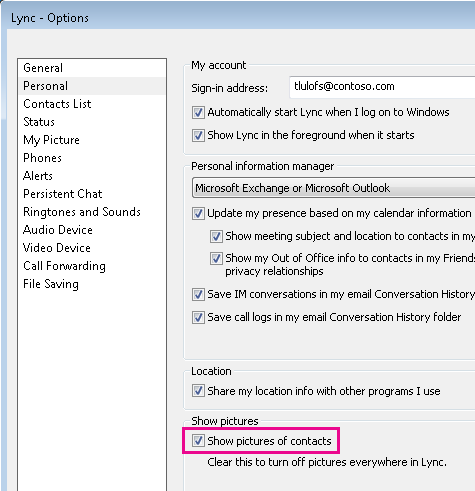The image size is (475, 491).
Task: Open the Video Device settings
Action: click(x=92, y=248)
